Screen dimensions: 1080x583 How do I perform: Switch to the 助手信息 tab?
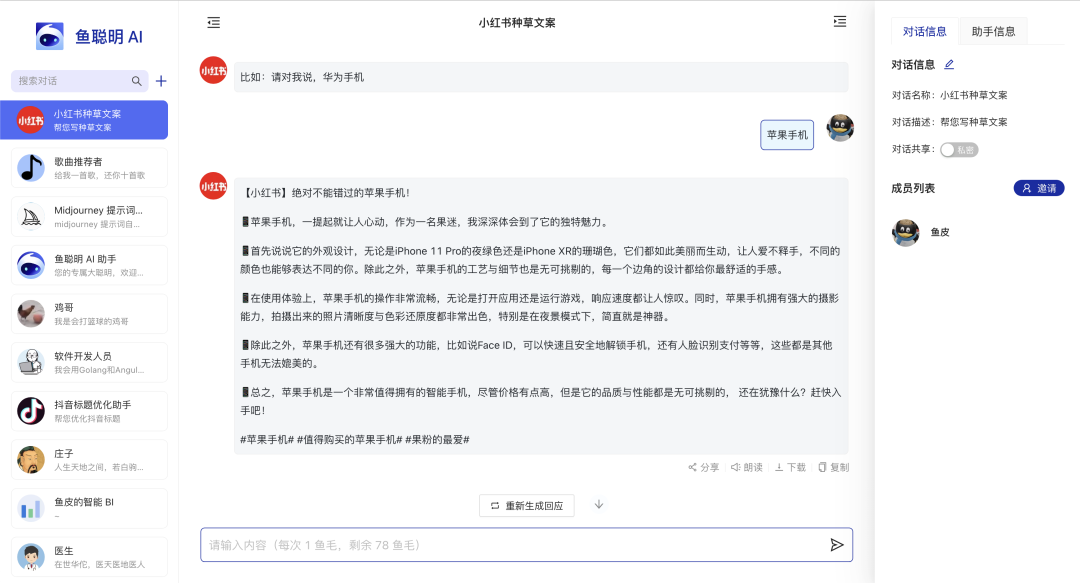pyautogui.click(x=993, y=32)
